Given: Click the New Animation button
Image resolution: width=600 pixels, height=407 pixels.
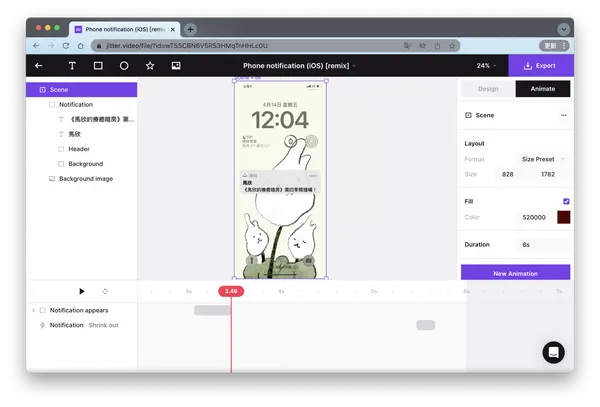Looking at the screenshot, I should tap(515, 273).
